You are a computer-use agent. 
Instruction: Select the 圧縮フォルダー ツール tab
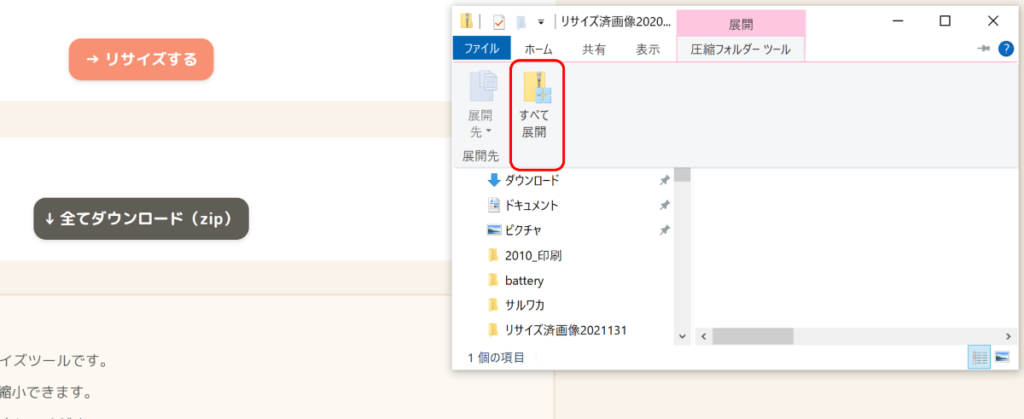click(741, 49)
